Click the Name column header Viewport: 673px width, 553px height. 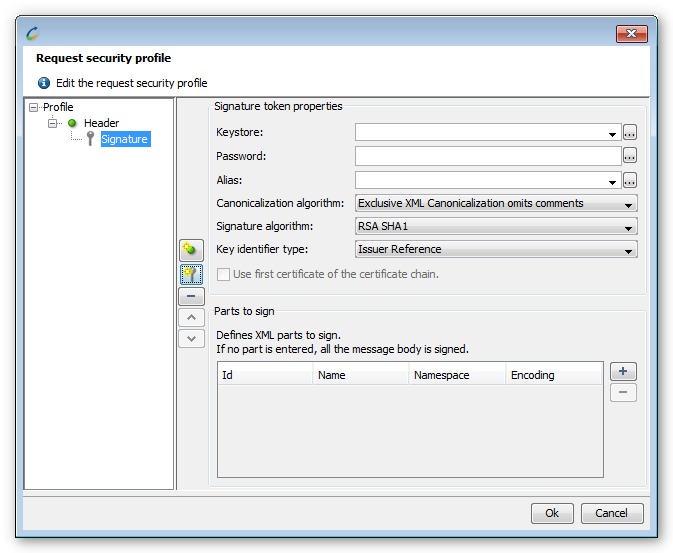tap(361, 375)
